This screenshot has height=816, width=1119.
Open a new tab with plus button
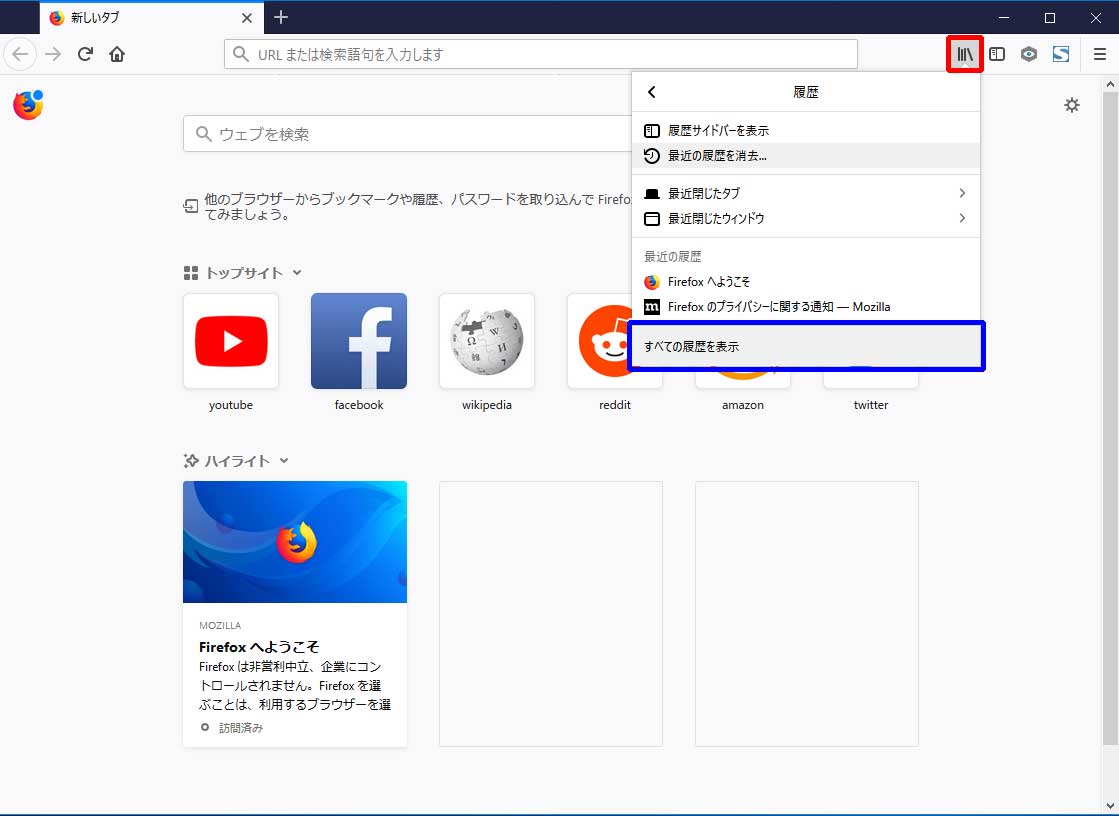click(281, 17)
